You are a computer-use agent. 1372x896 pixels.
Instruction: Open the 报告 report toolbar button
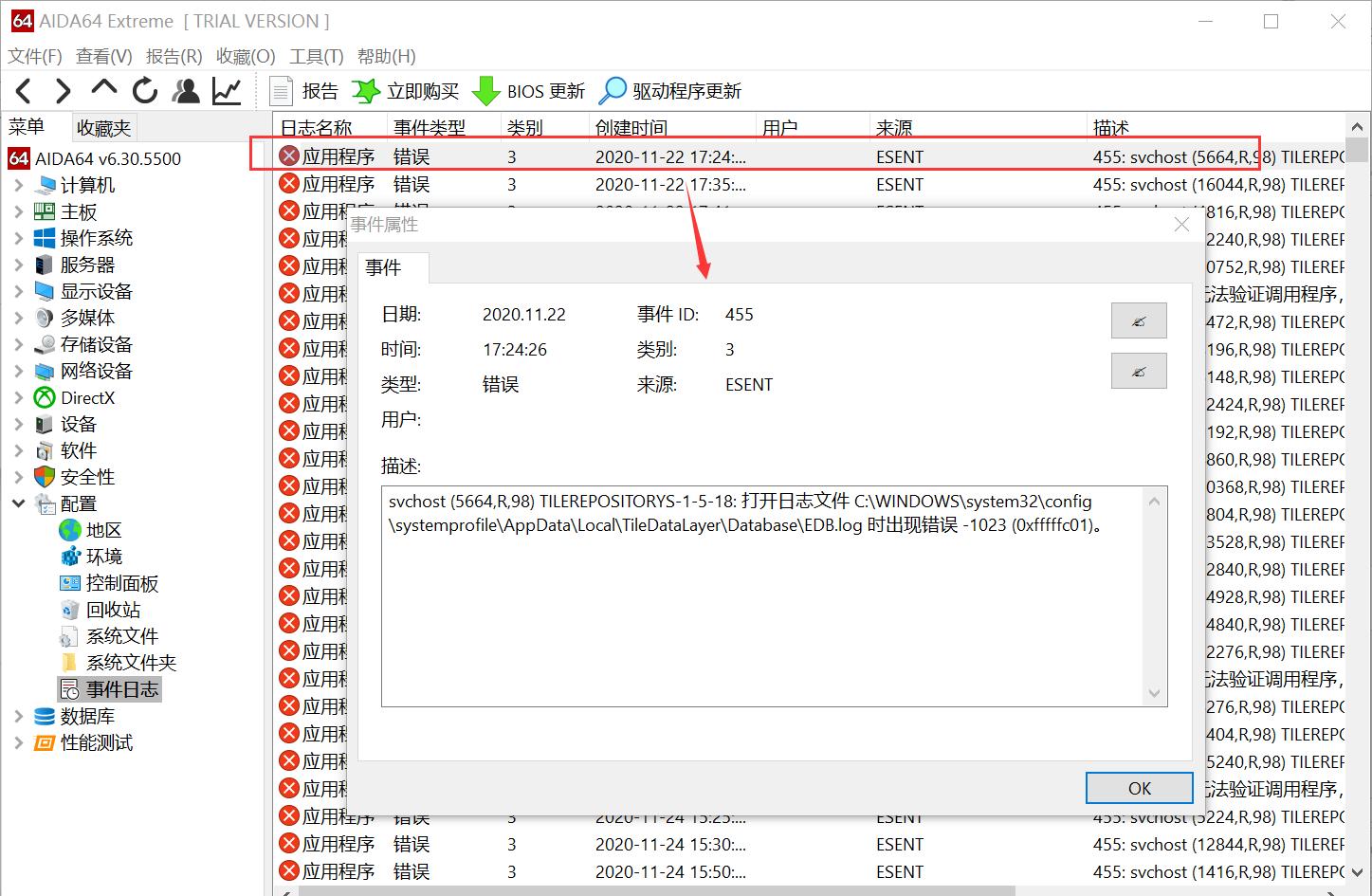(x=304, y=91)
